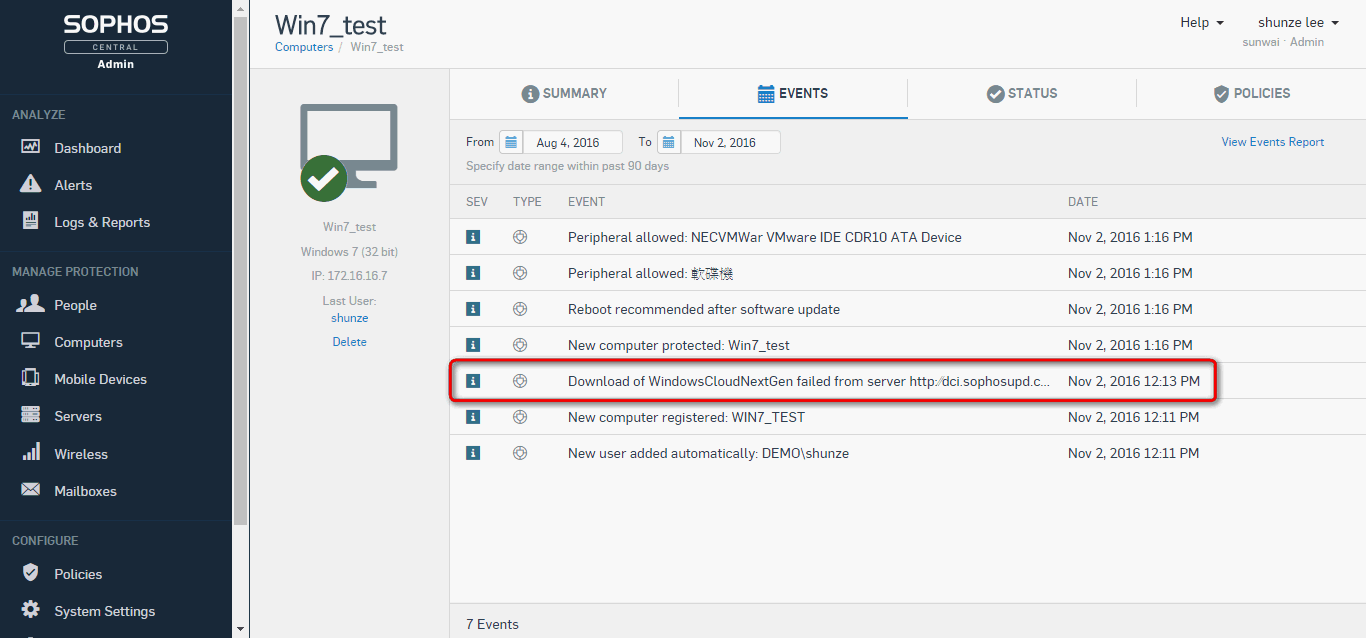Screen dimensions: 1366x638
Task: Click the Mobile Devices icon
Action: coord(31,378)
